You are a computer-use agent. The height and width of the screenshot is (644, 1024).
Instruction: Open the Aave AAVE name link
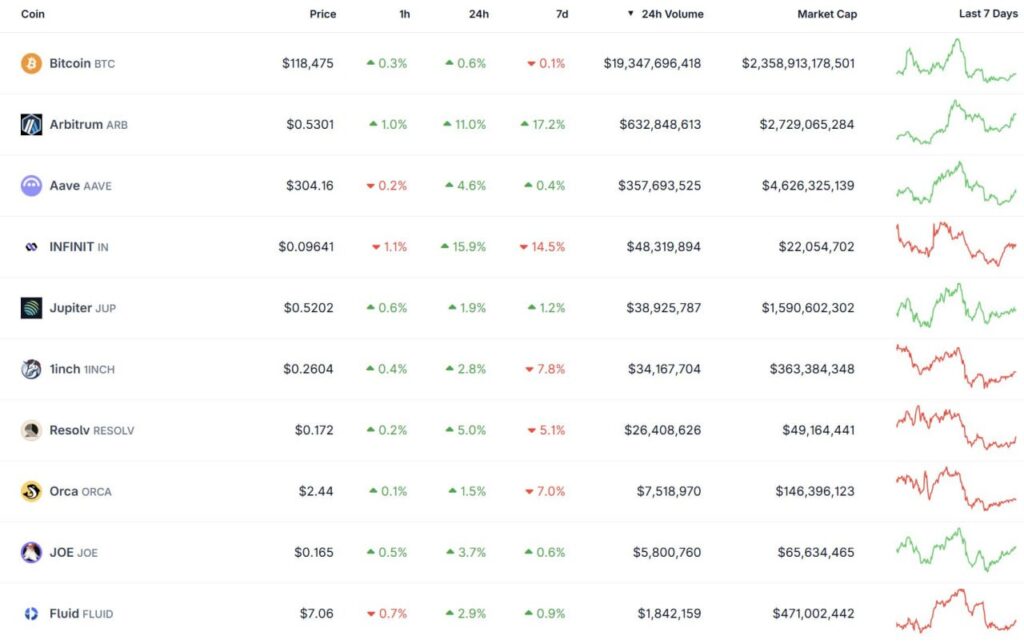pyautogui.click(x=71, y=185)
